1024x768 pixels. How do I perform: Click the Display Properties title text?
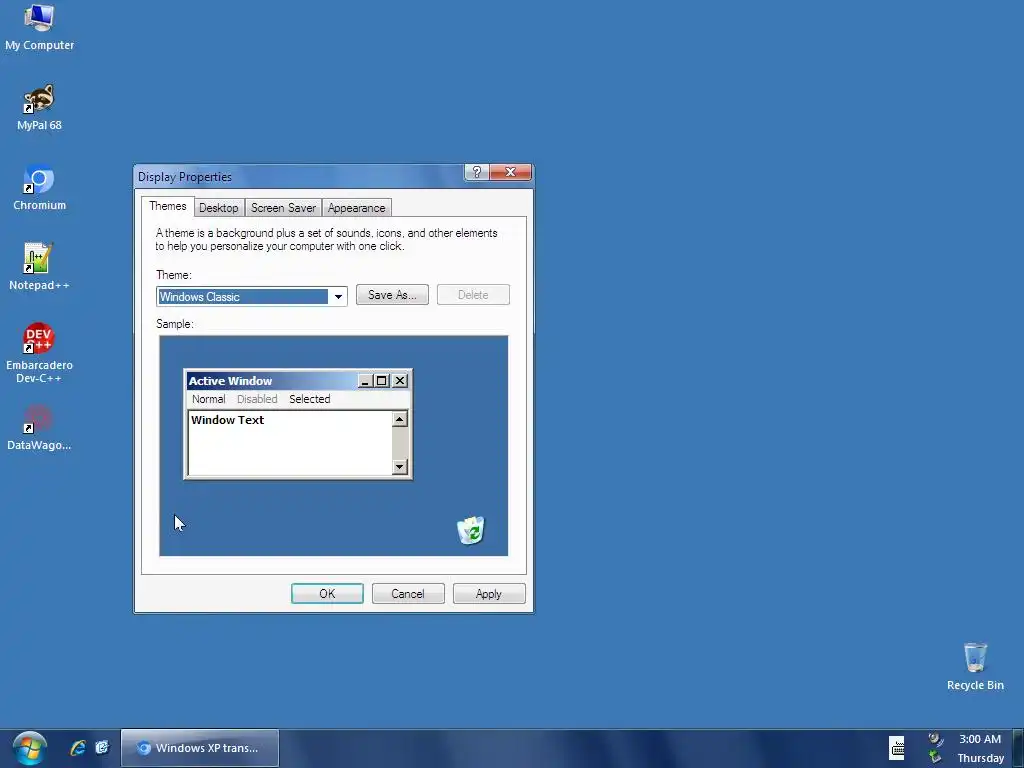(185, 177)
